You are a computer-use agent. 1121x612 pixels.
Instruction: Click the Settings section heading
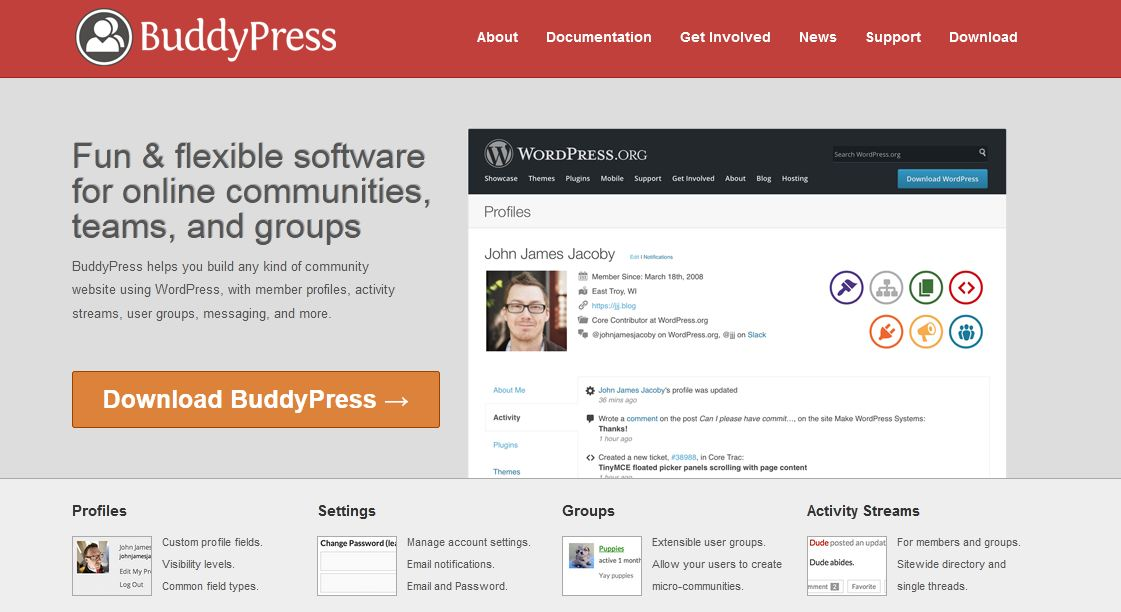[x=347, y=511]
